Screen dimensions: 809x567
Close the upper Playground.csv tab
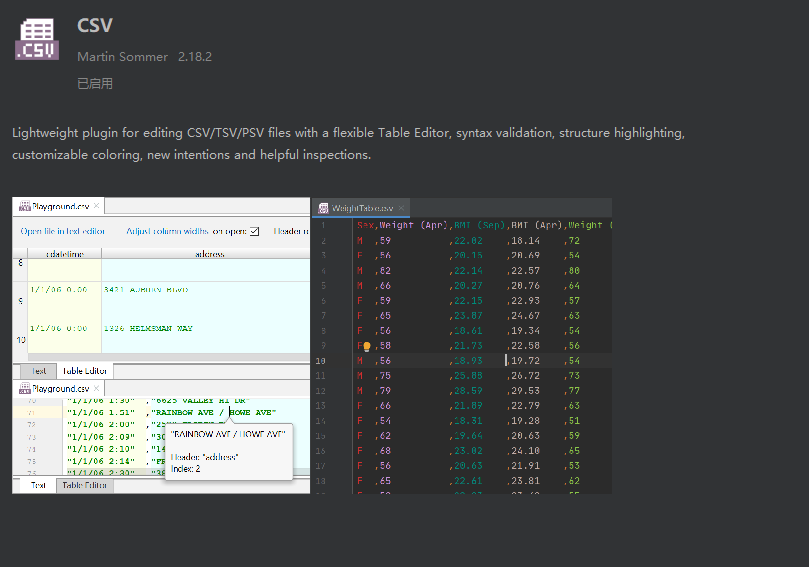[96, 206]
